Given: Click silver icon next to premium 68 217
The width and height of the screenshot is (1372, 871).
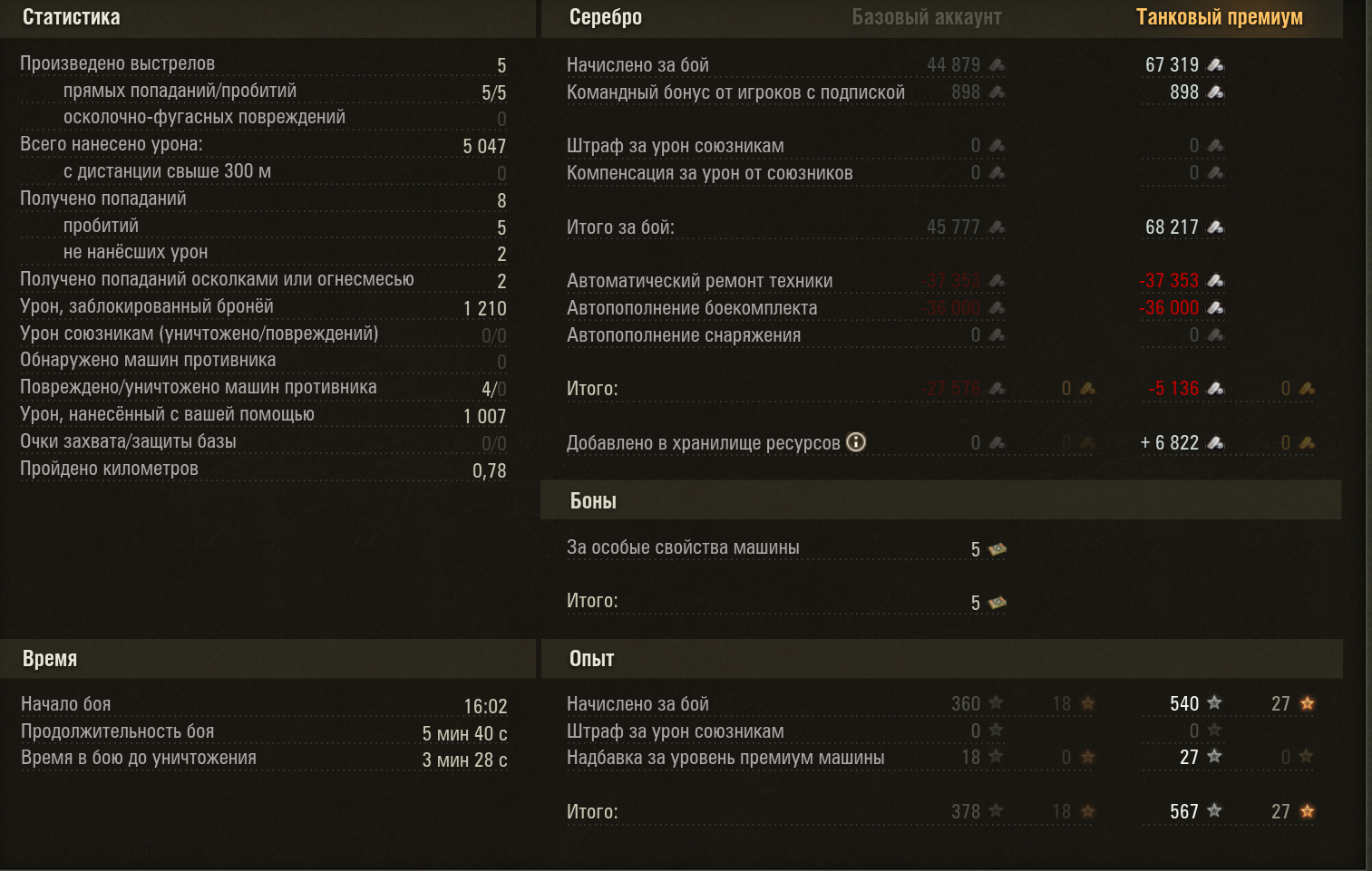Looking at the screenshot, I should [x=1216, y=227].
